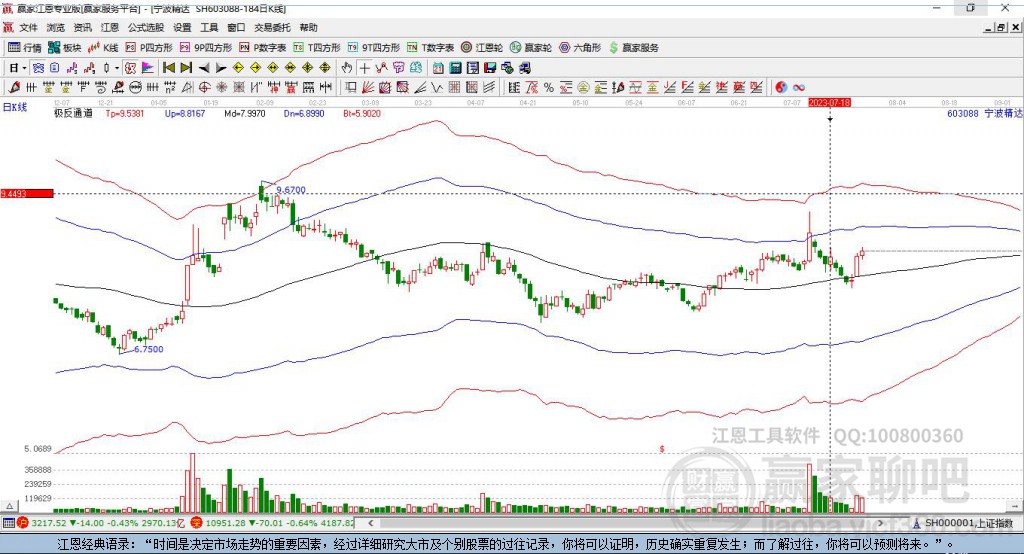Screen dimensions: 1024x554
Task: Open the 六角形 hexagon tool
Action: point(580,48)
